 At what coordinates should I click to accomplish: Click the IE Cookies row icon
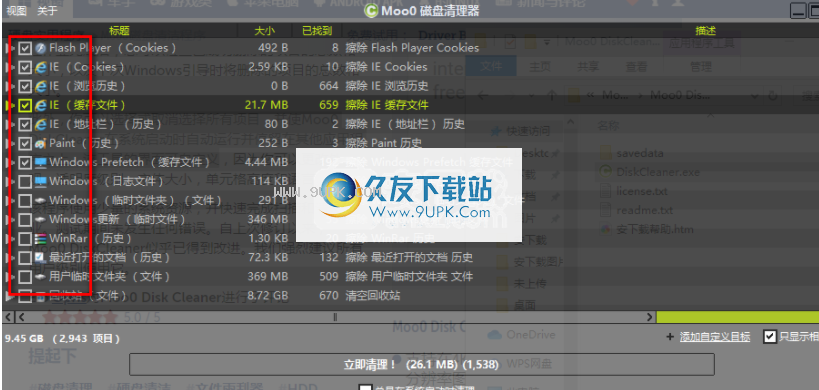(x=40, y=67)
